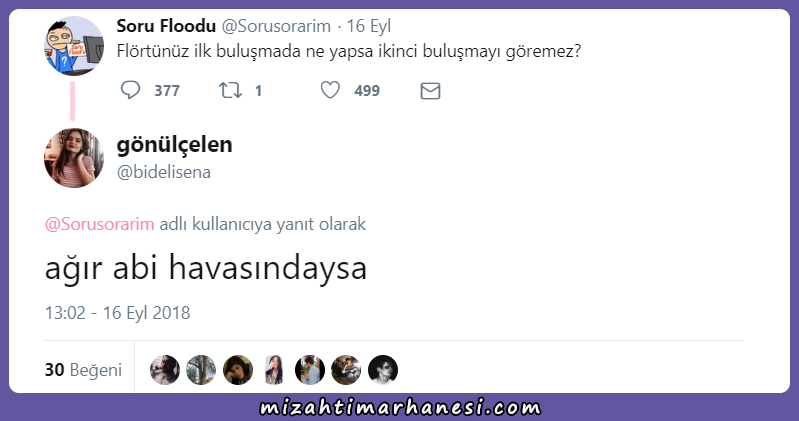Open the @Sorusorarim handle in header
Image resolution: width=799 pixels, height=421 pixels.
[276, 26]
